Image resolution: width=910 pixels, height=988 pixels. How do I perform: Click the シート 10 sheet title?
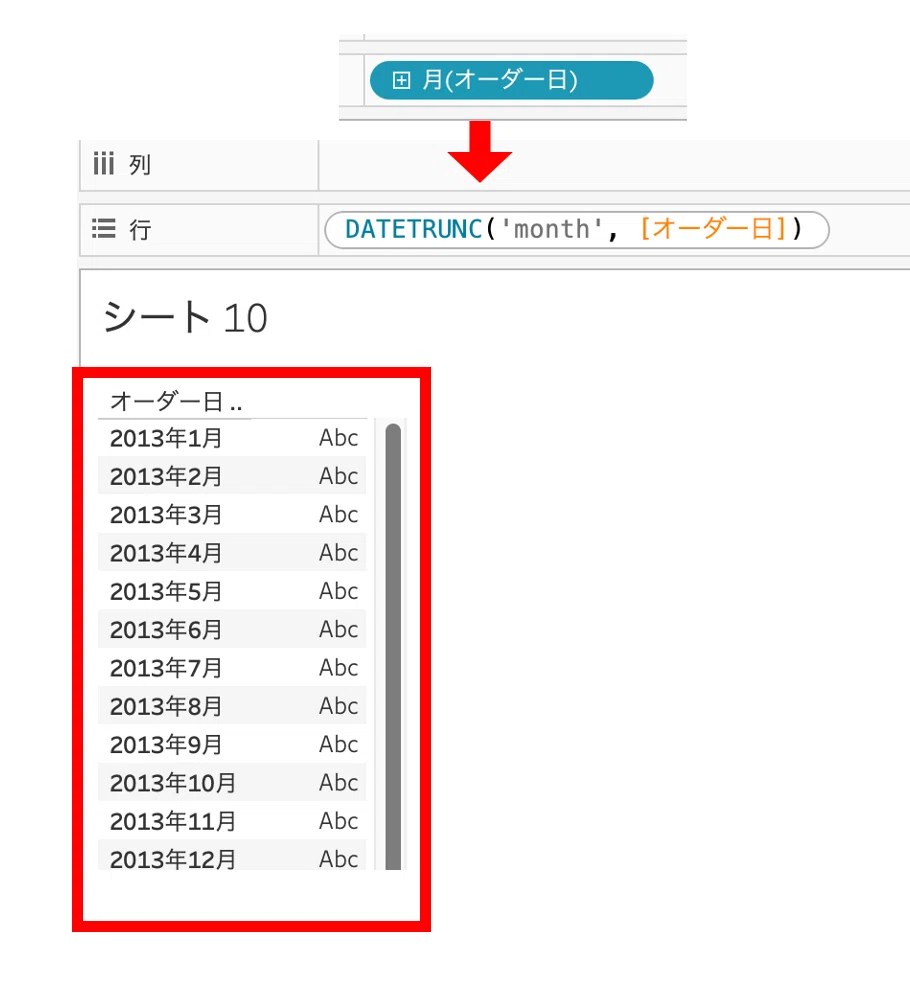(x=185, y=317)
